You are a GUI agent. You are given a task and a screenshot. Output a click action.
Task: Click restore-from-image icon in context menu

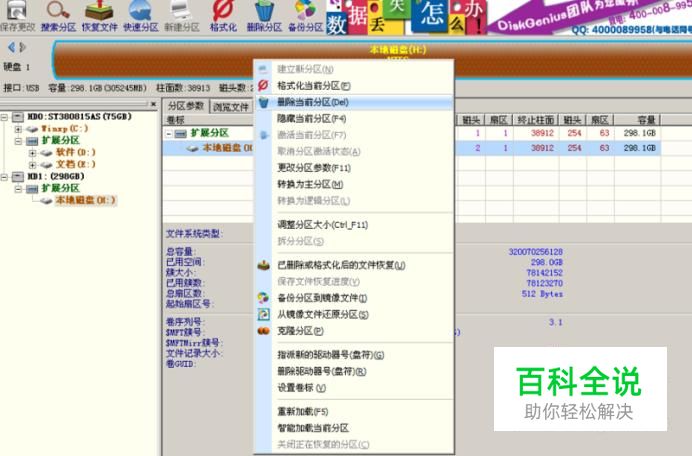263,314
